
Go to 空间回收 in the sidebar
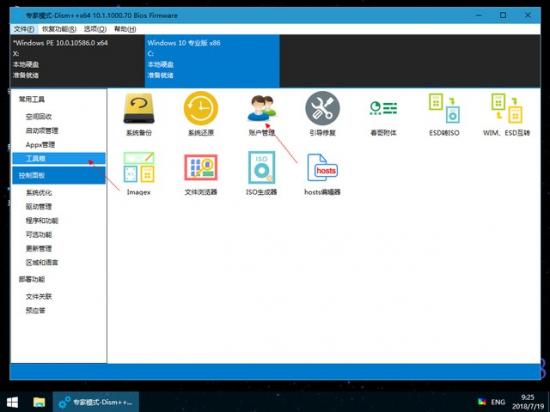[39, 116]
